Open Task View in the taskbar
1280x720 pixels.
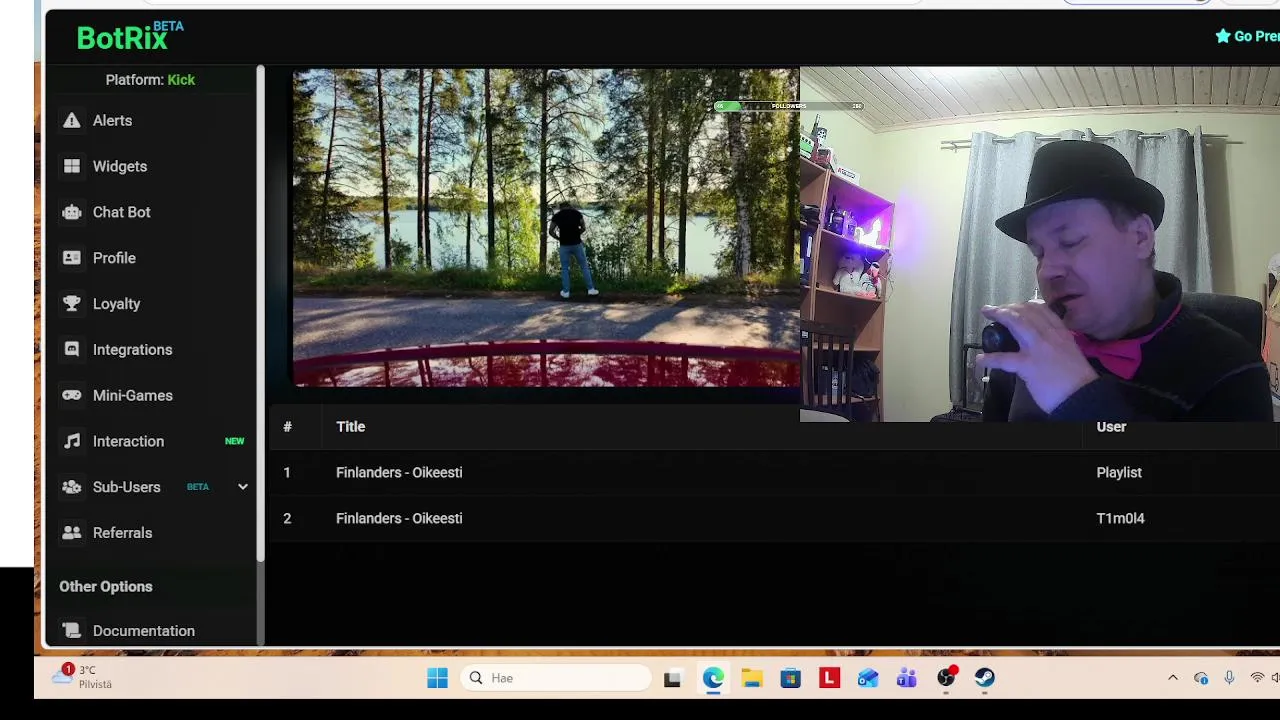point(672,678)
